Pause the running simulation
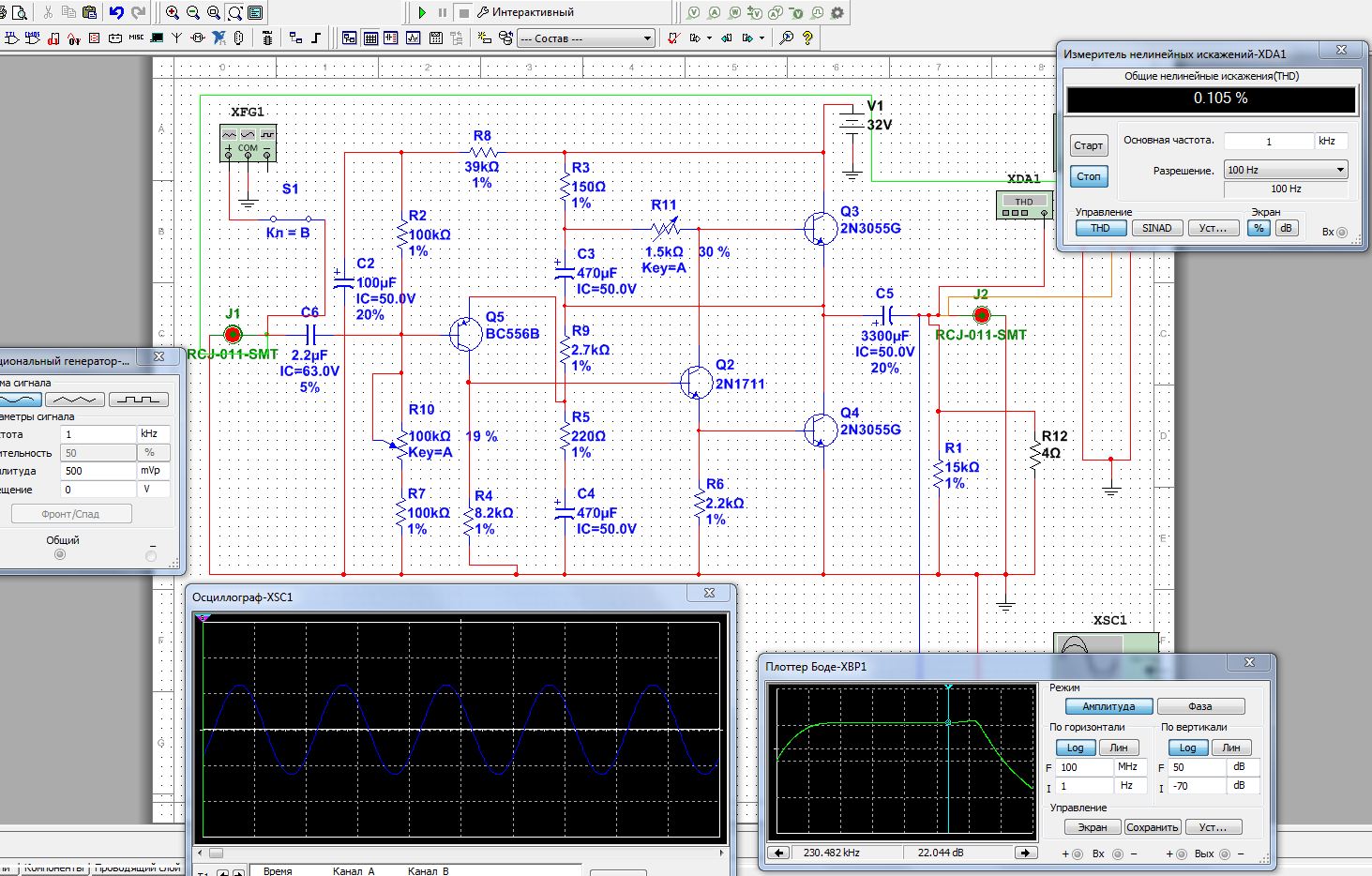The image size is (1372, 876). [x=443, y=13]
